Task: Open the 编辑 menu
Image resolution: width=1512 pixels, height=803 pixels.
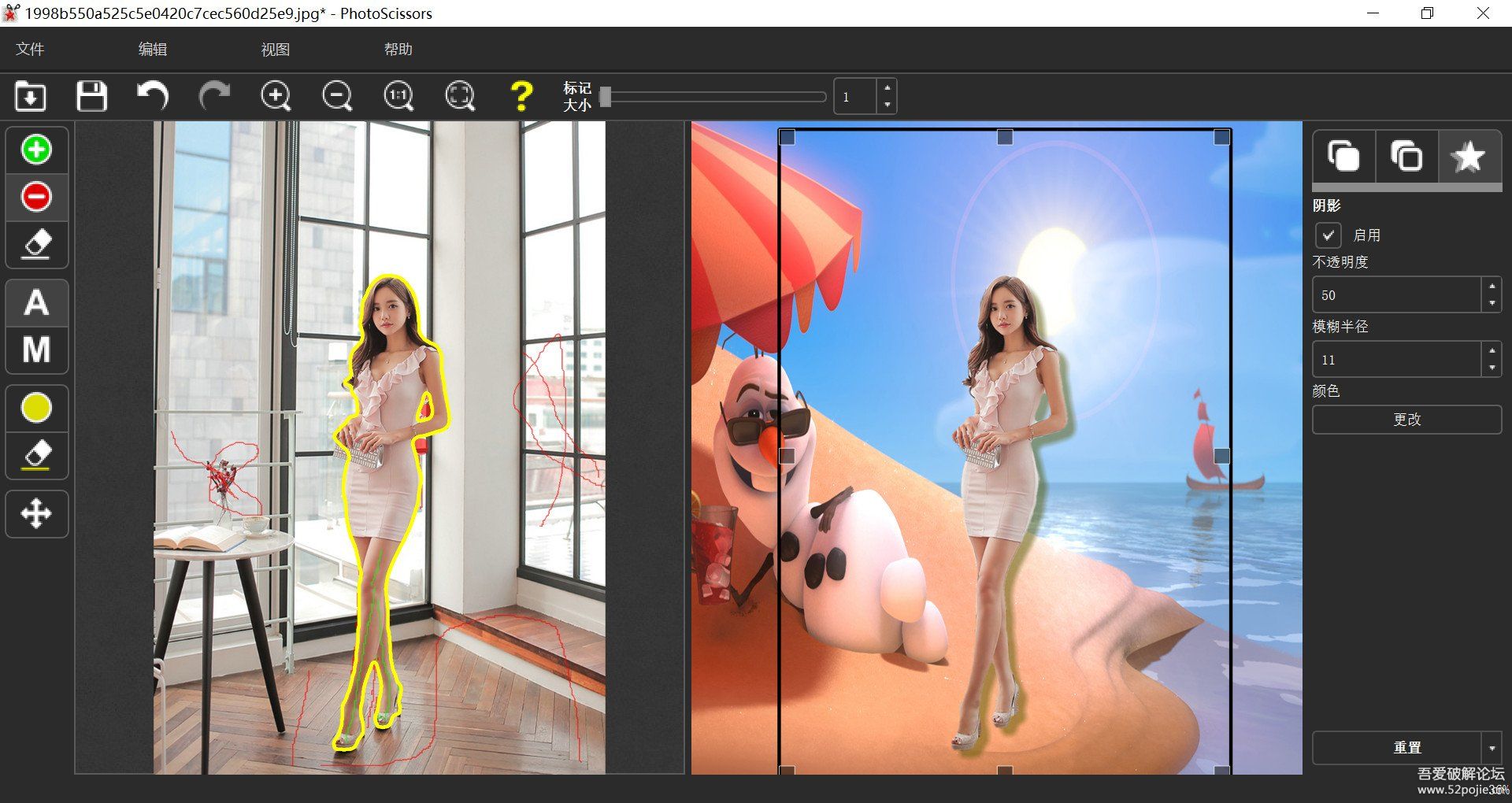Action: click(x=153, y=49)
